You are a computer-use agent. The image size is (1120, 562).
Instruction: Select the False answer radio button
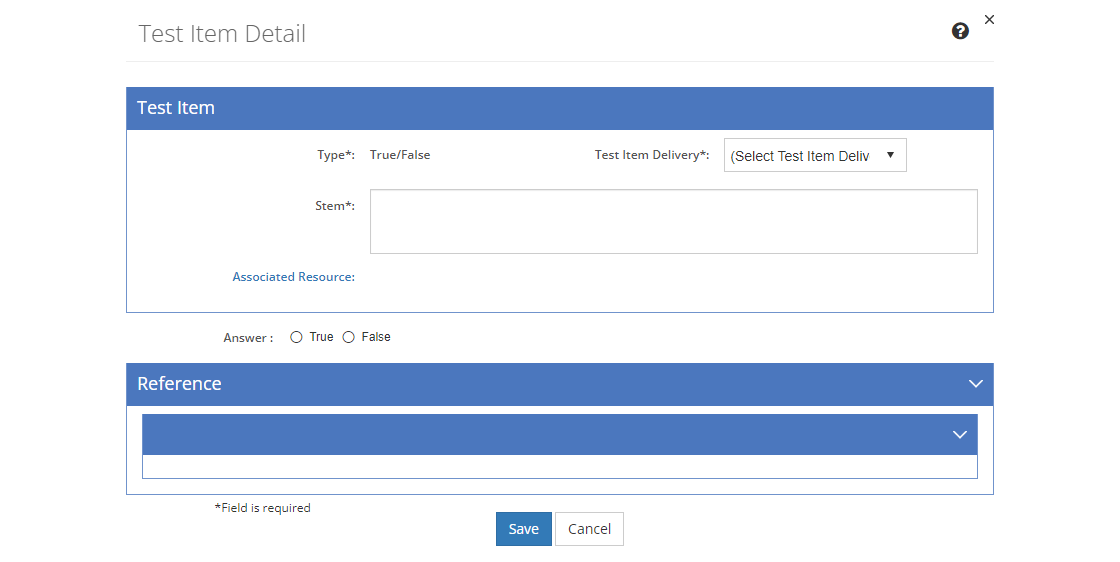(x=349, y=337)
